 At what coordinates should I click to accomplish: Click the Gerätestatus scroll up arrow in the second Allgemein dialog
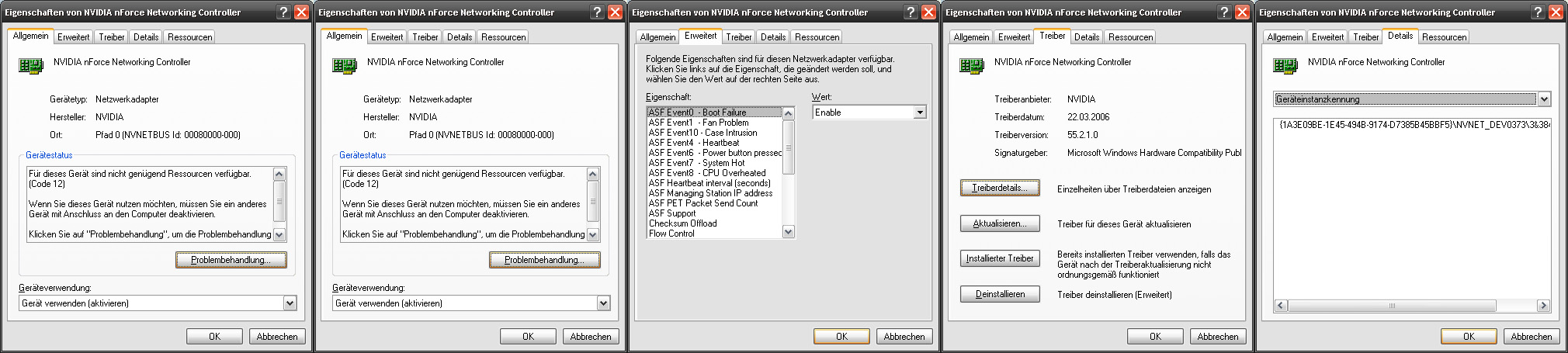point(593,174)
